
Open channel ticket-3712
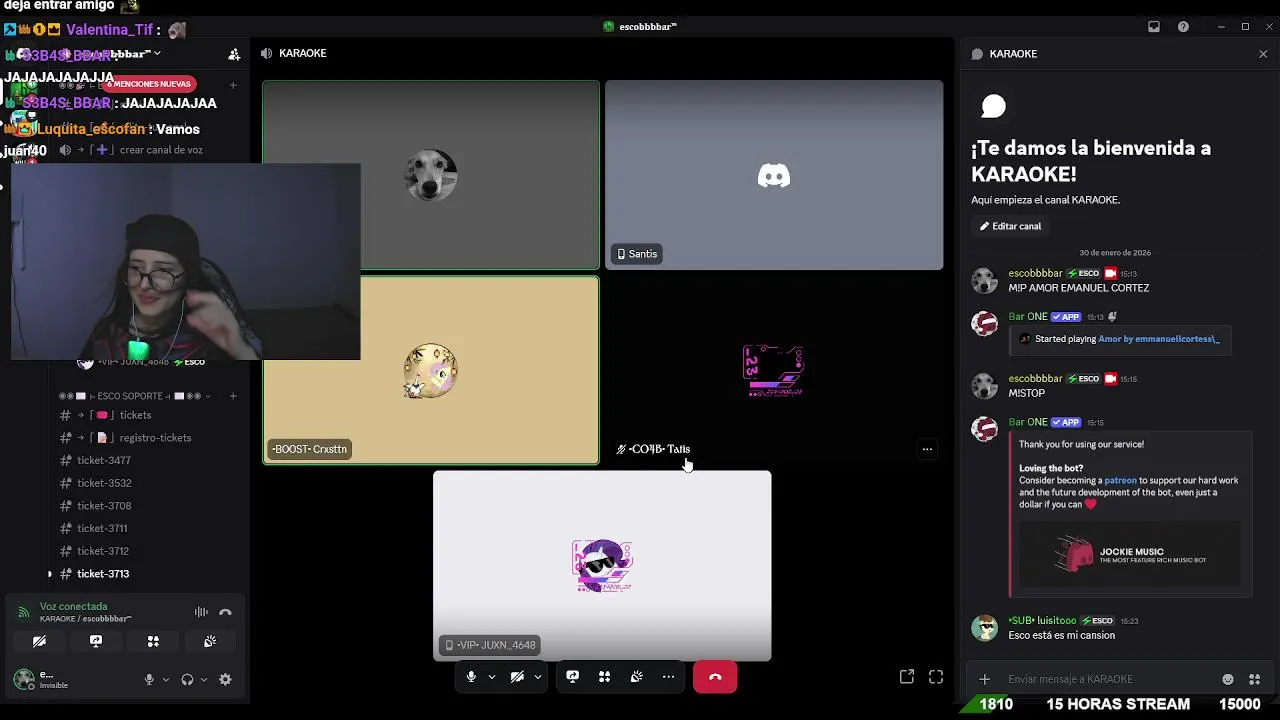(x=102, y=551)
